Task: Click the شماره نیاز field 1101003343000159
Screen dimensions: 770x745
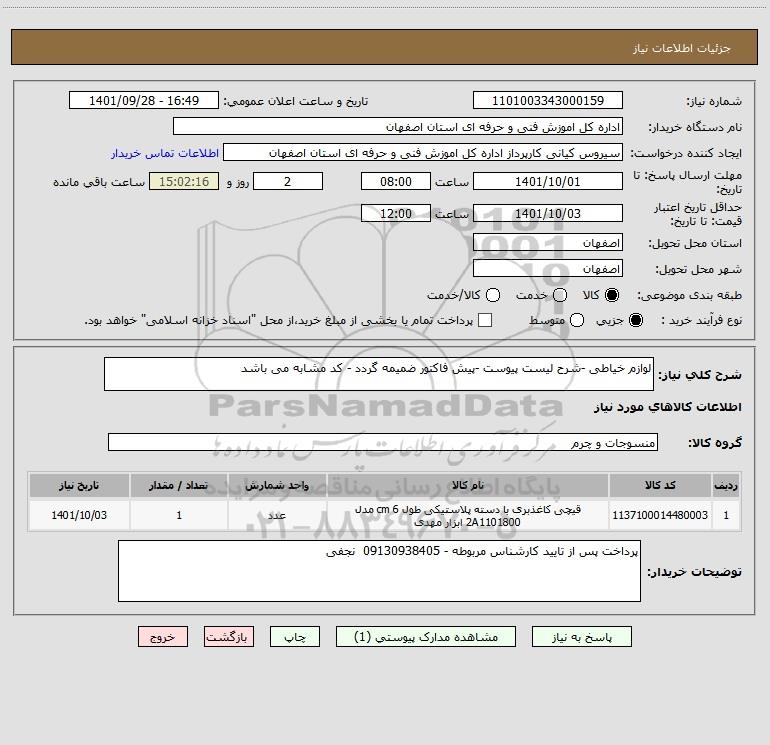Action: 548,101
